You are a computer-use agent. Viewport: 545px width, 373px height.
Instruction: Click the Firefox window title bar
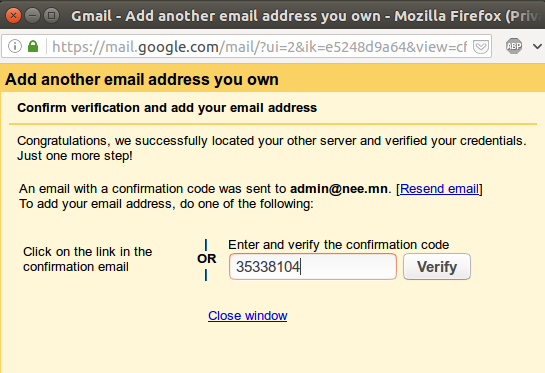302,16
